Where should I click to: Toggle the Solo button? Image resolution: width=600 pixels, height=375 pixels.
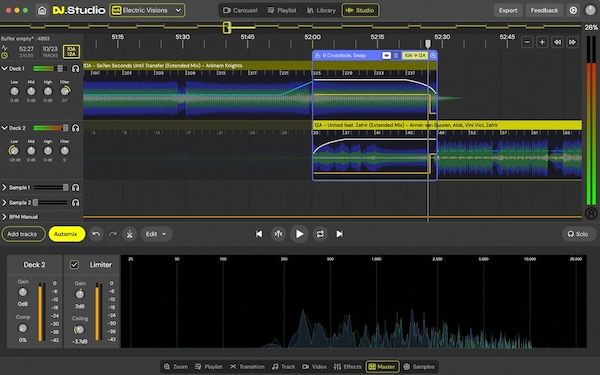click(x=579, y=234)
